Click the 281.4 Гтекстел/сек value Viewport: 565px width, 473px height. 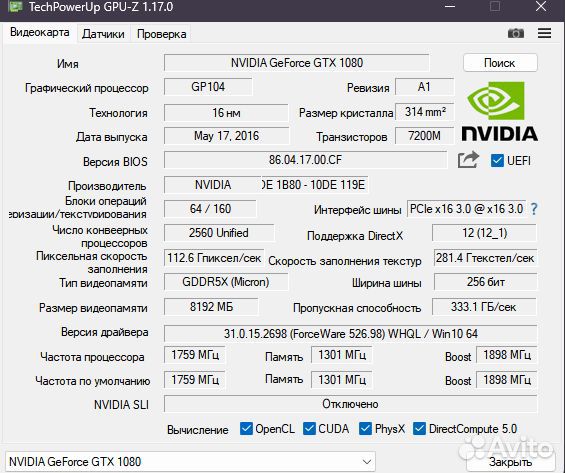click(485, 258)
